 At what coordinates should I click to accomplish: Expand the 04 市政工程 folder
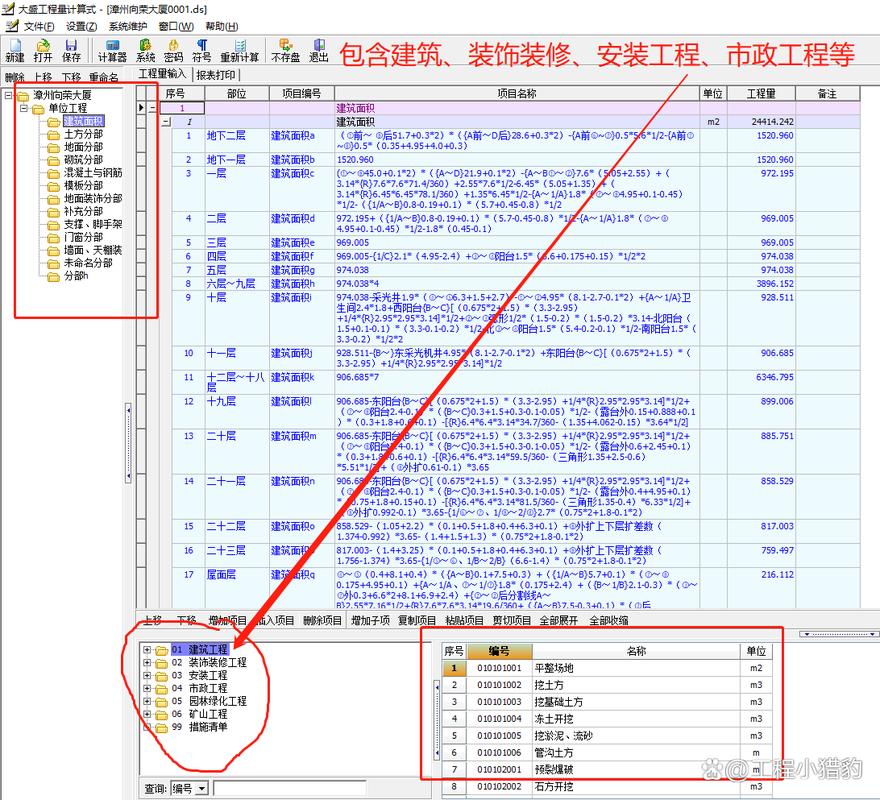(147, 688)
